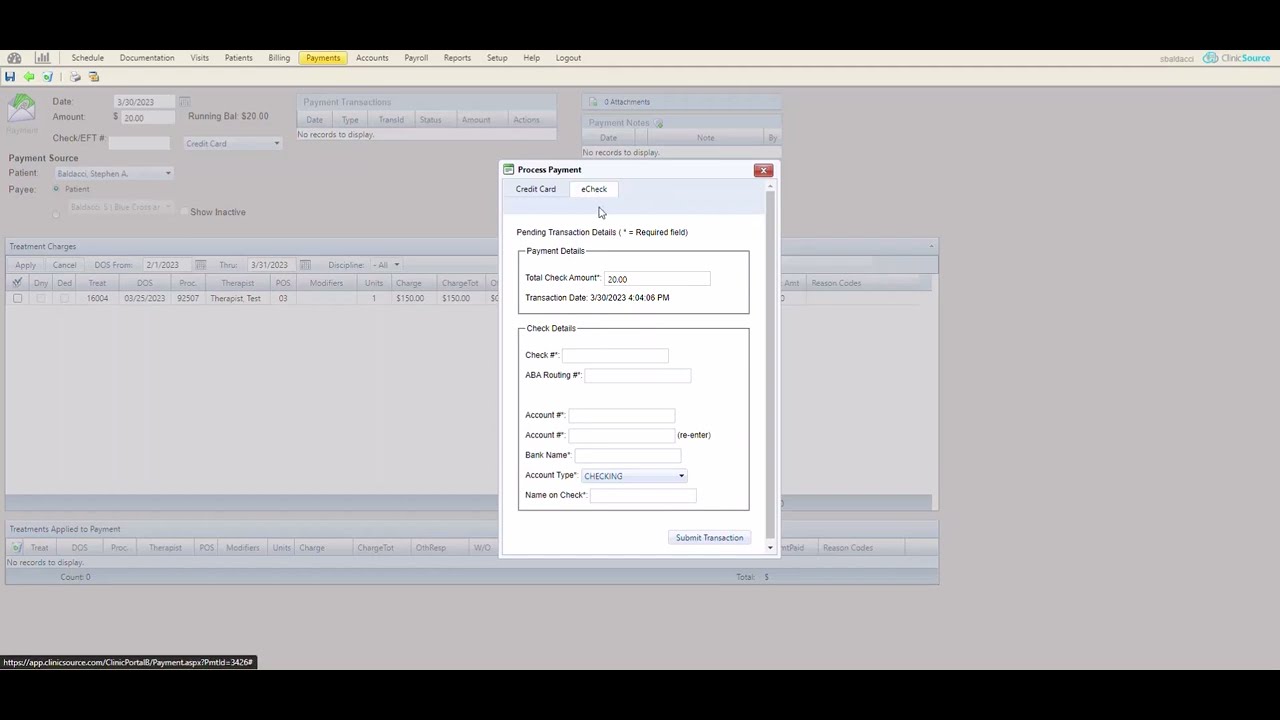Viewport: 1280px width, 720px height.
Task: Add a payment note icon
Action: point(658,123)
